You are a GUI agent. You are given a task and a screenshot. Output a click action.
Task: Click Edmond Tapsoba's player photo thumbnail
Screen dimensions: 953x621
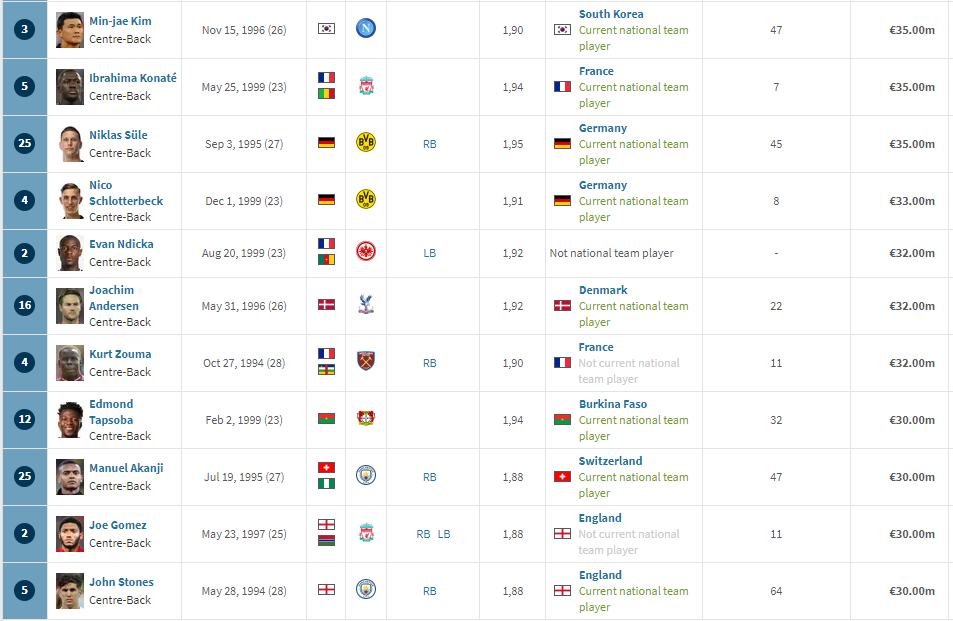[x=70, y=420]
